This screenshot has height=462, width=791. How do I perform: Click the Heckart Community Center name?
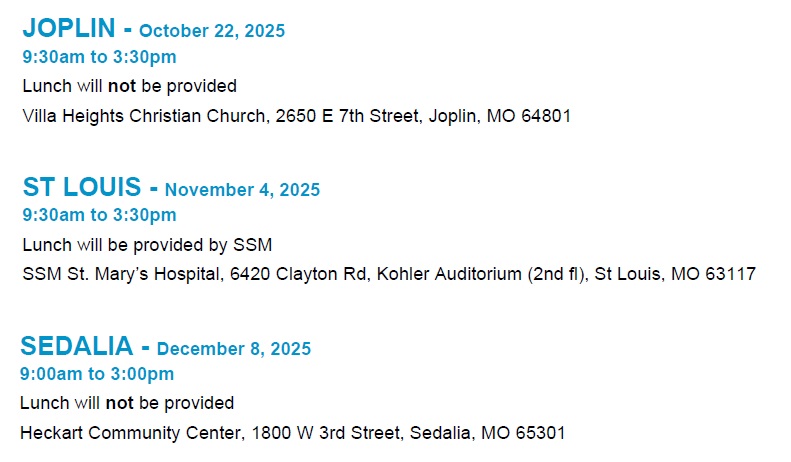131,433
